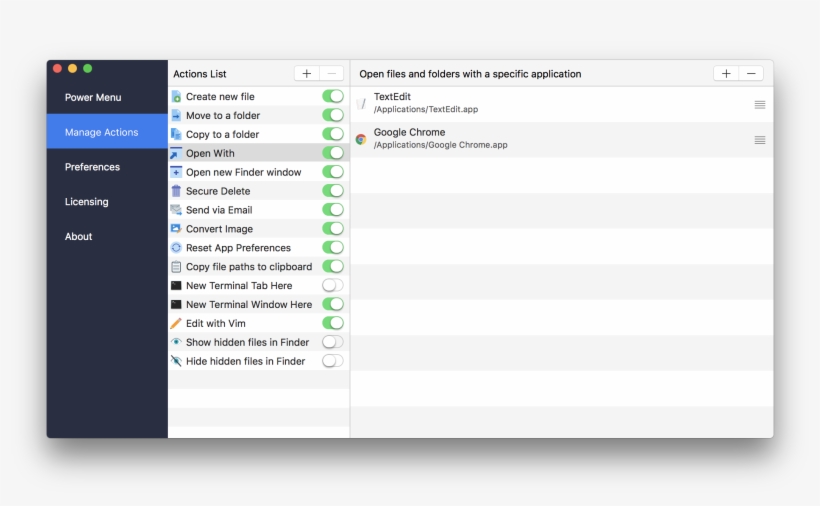Turn off Copy to a folder switch
Viewport: 820px width, 506px height.
click(x=333, y=134)
